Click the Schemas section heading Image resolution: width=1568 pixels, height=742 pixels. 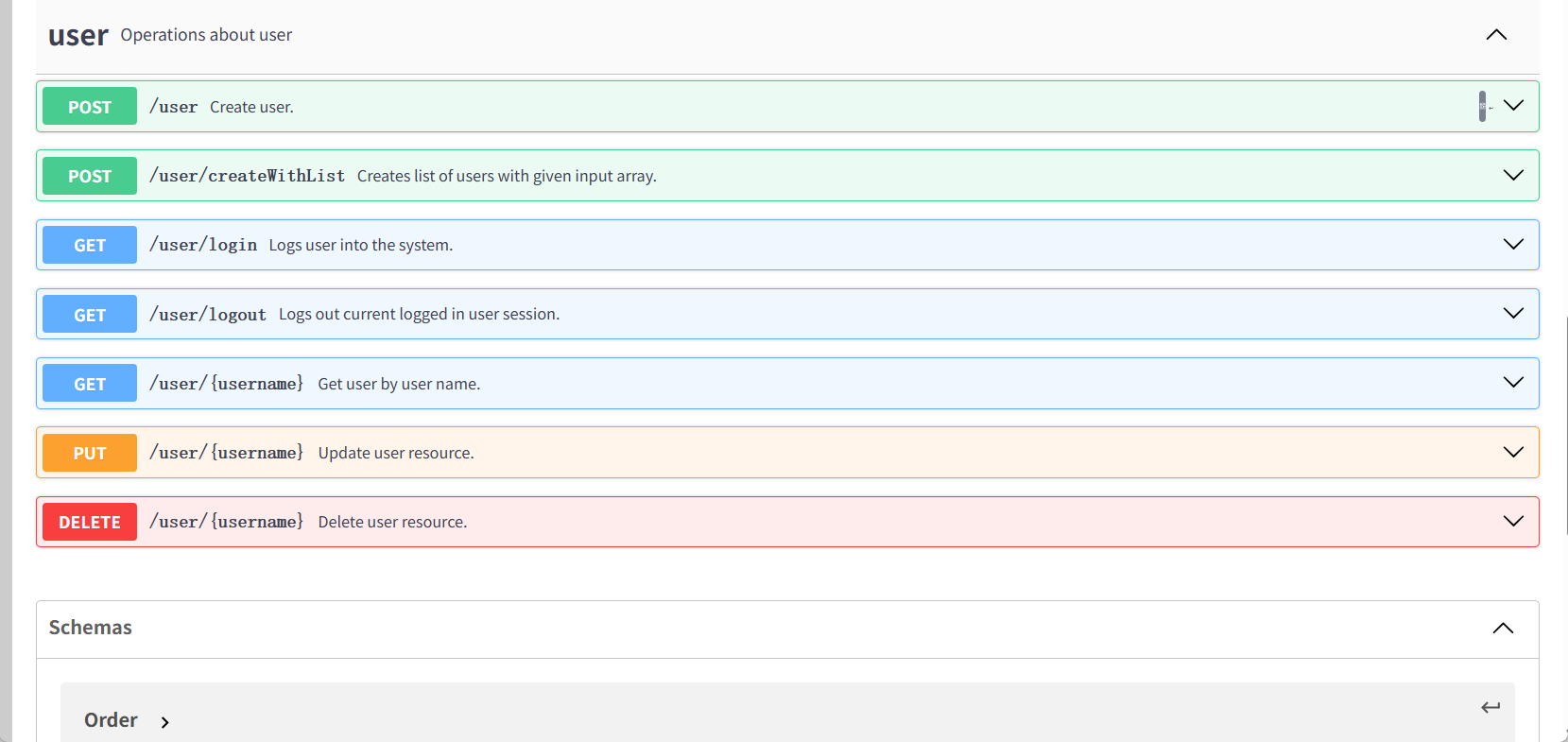[91, 628]
